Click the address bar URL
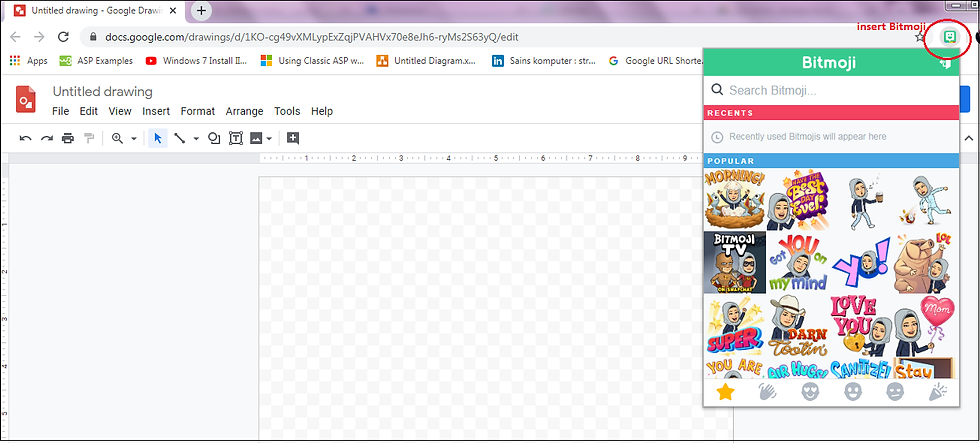Screen dimensions: 980x443 click(311, 37)
